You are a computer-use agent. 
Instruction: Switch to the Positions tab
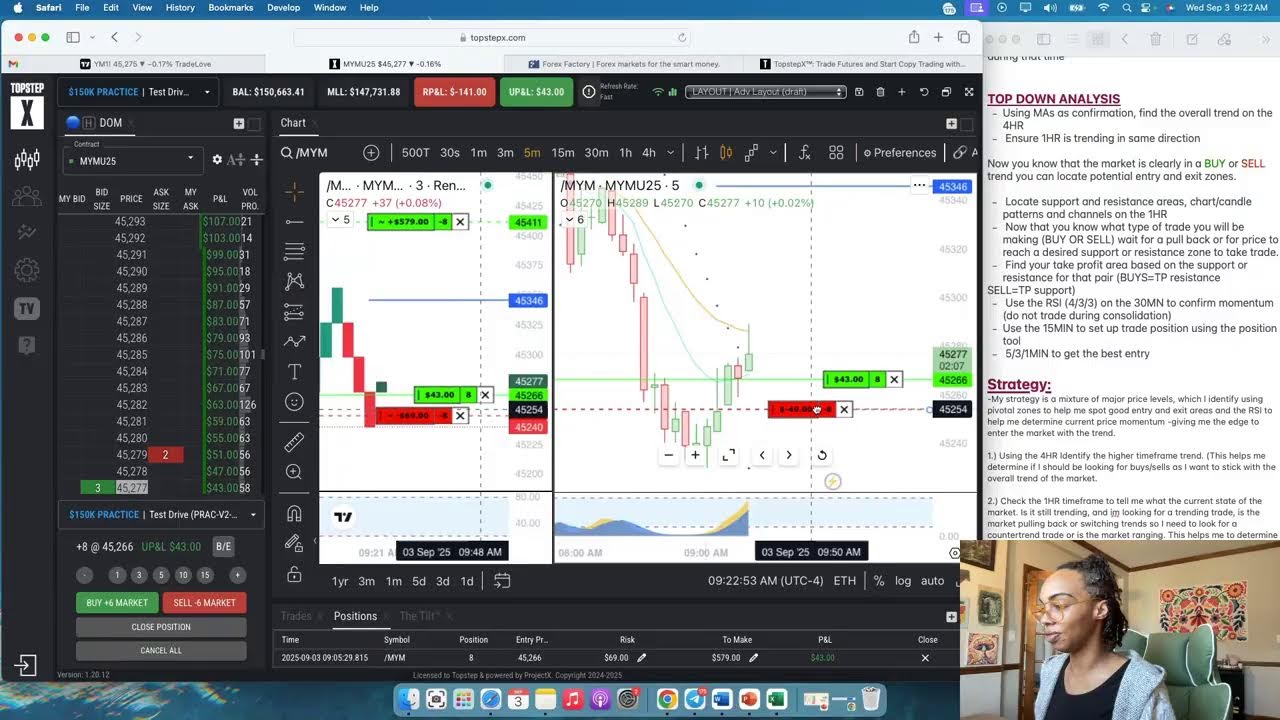[x=355, y=616]
